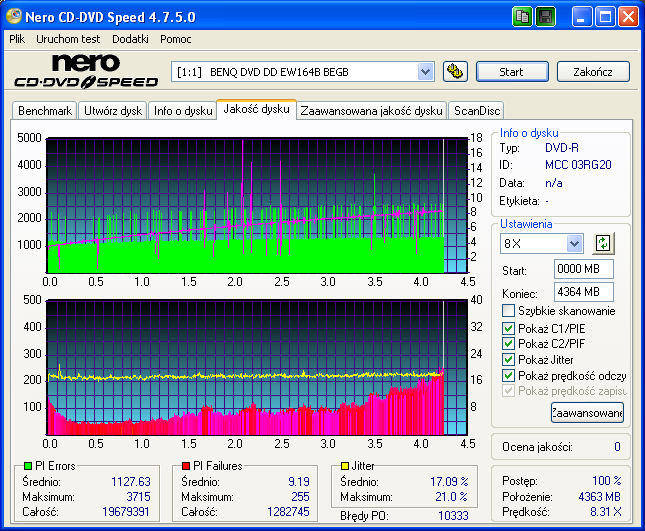Switch to Info o dysku tab
The image size is (645, 531).
pyautogui.click(x=183, y=111)
